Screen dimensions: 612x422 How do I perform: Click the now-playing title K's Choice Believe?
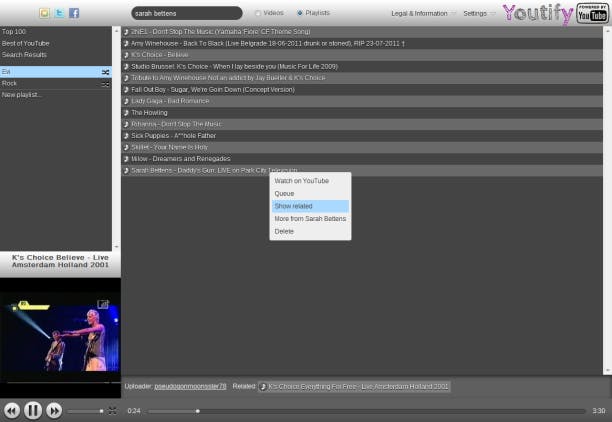(60, 261)
